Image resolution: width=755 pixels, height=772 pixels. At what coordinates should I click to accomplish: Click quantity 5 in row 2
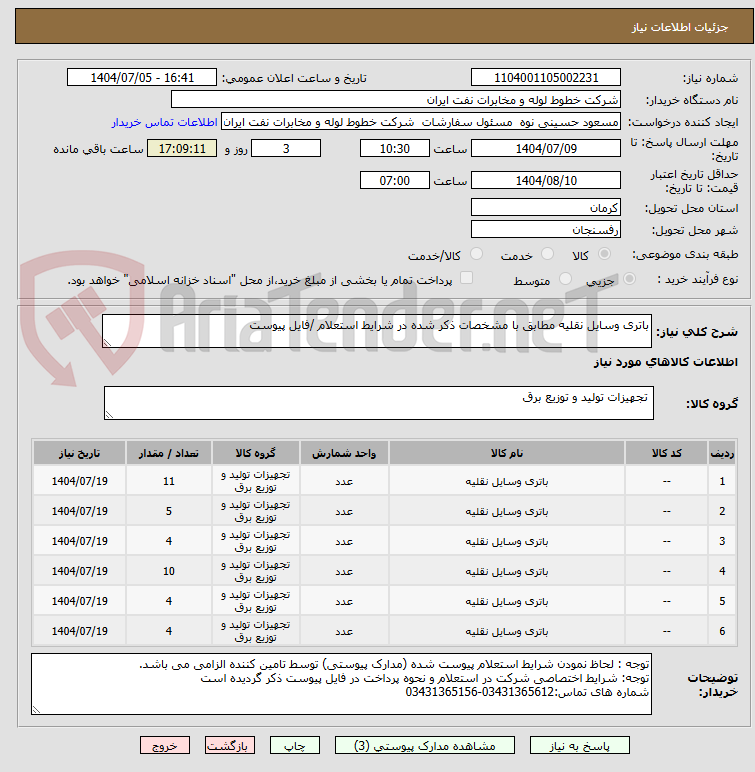[168, 511]
